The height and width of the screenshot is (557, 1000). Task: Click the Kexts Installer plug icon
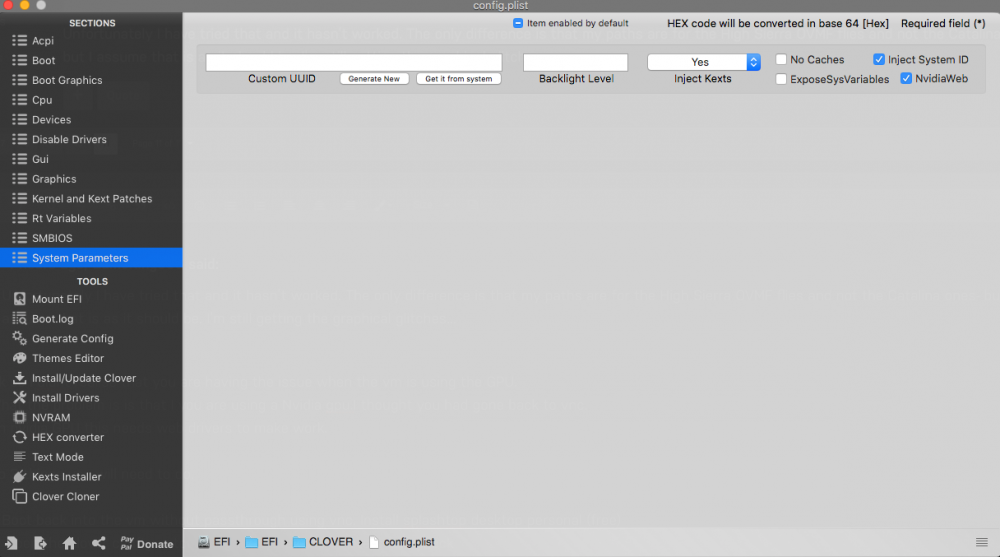20,477
